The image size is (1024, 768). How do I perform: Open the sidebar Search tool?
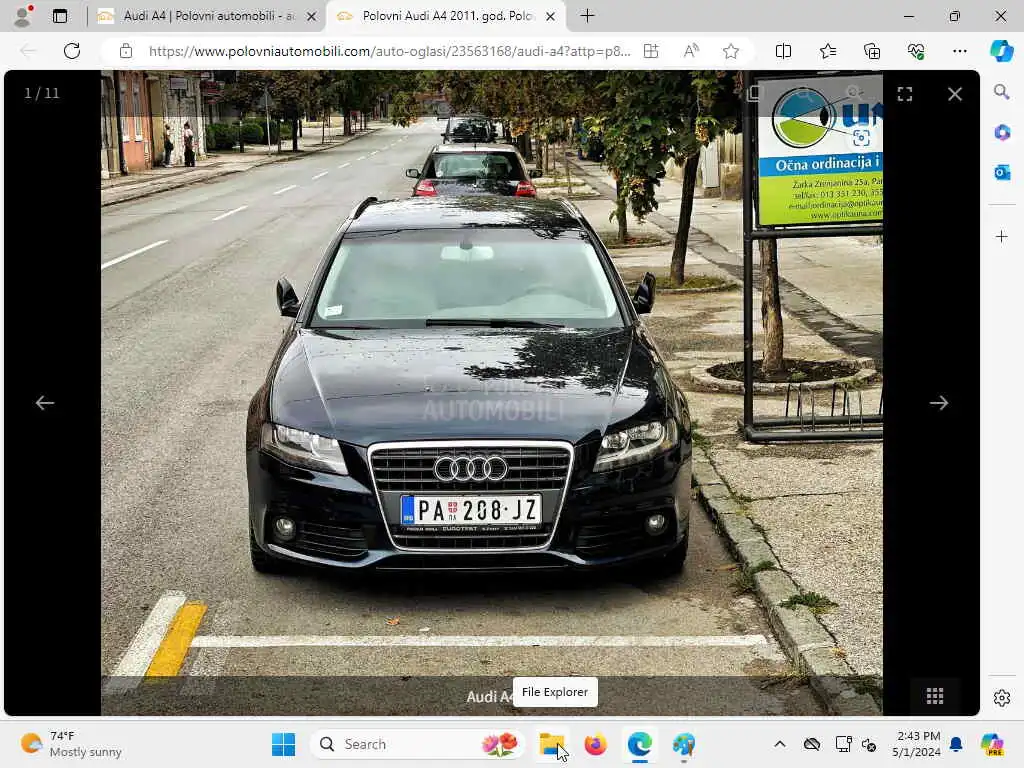1001,92
